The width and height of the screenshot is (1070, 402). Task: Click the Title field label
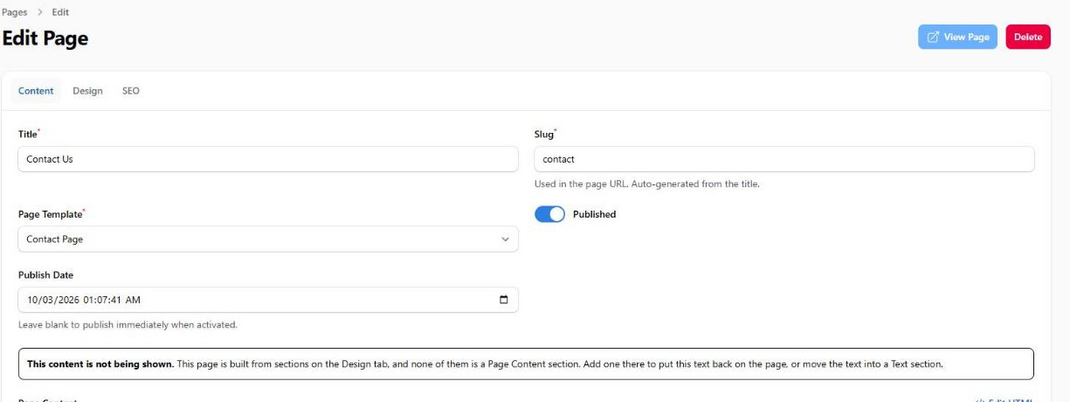point(28,134)
